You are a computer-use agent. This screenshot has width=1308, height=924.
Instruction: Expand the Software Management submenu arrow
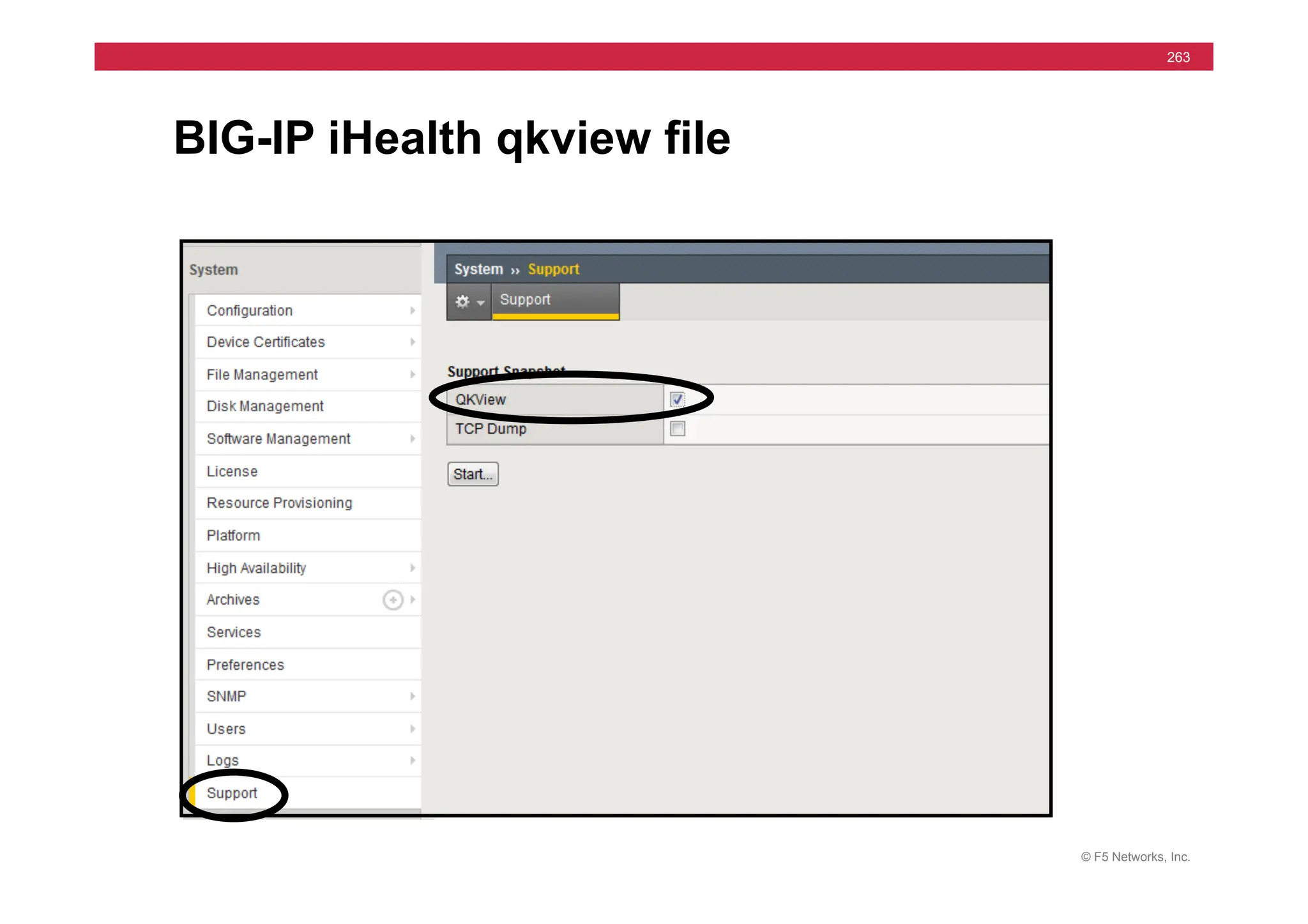coord(413,439)
